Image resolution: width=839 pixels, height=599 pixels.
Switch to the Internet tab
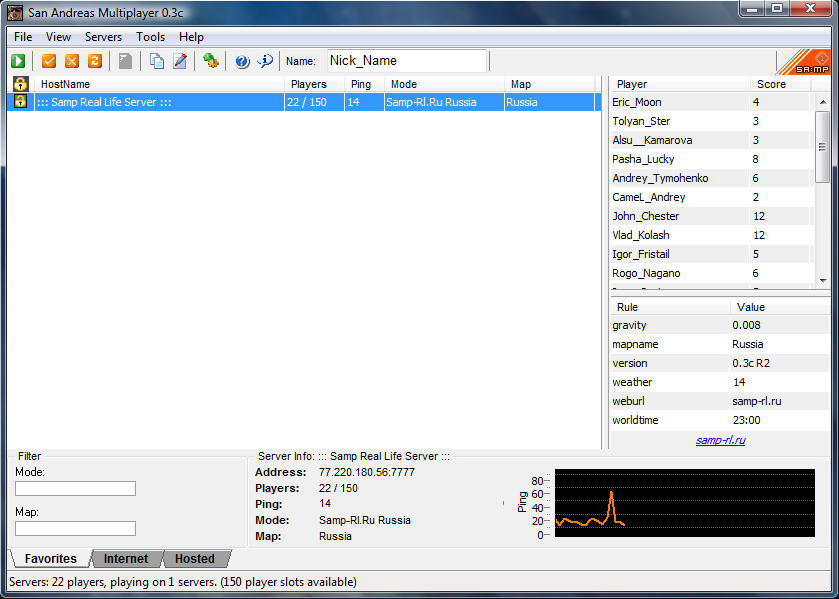click(x=126, y=559)
